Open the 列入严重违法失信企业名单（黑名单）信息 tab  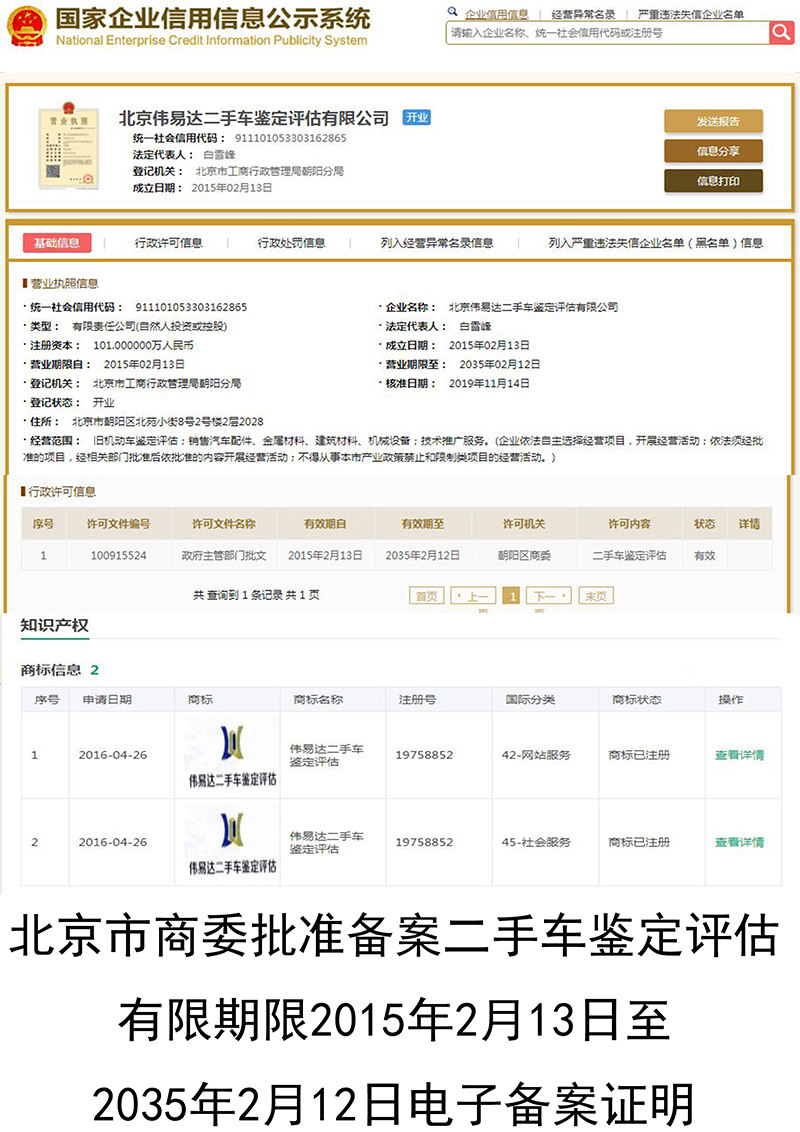tap(655, 243)
